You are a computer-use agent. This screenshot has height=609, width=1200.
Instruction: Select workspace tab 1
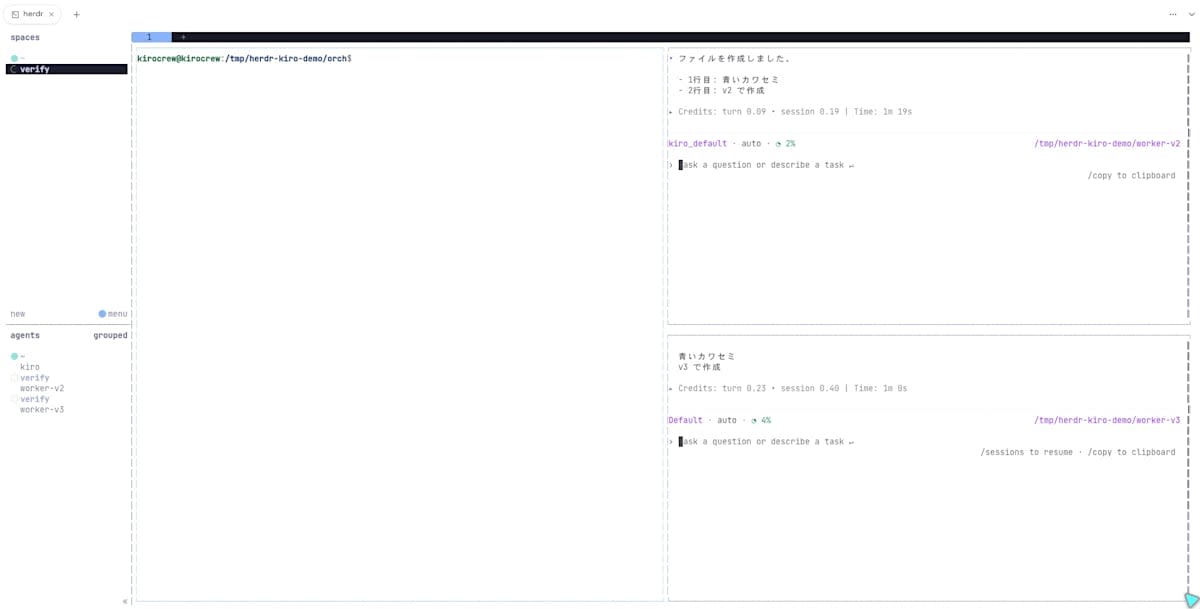tap(151, 37)
